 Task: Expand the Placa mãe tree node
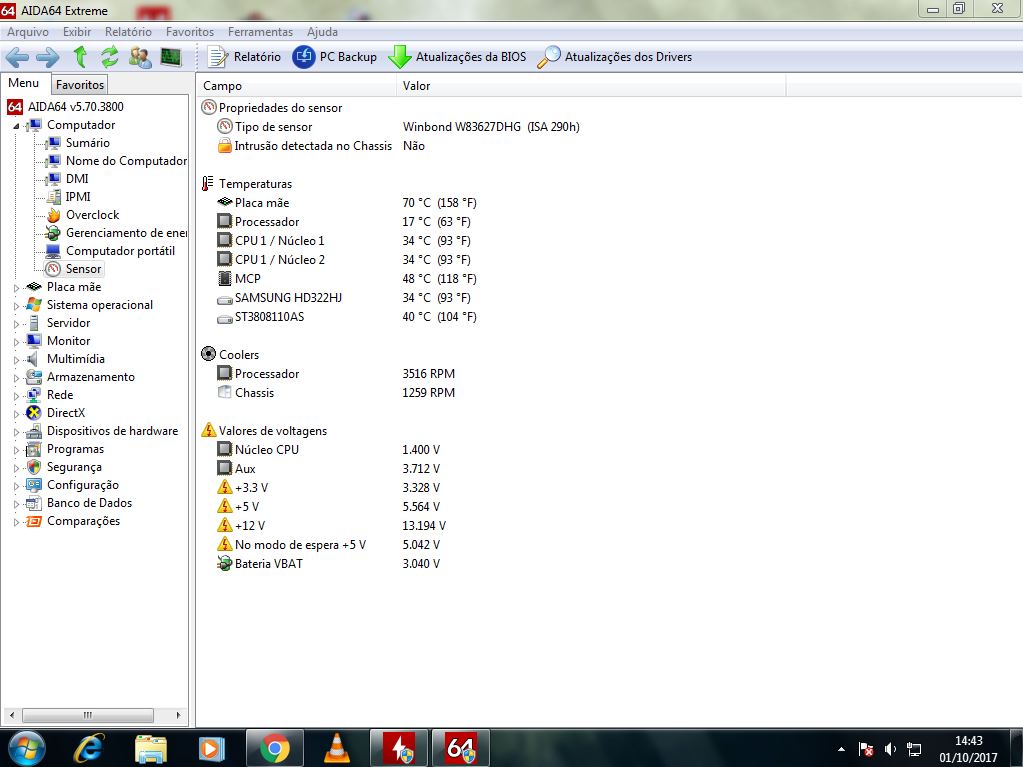coord(16,288)
